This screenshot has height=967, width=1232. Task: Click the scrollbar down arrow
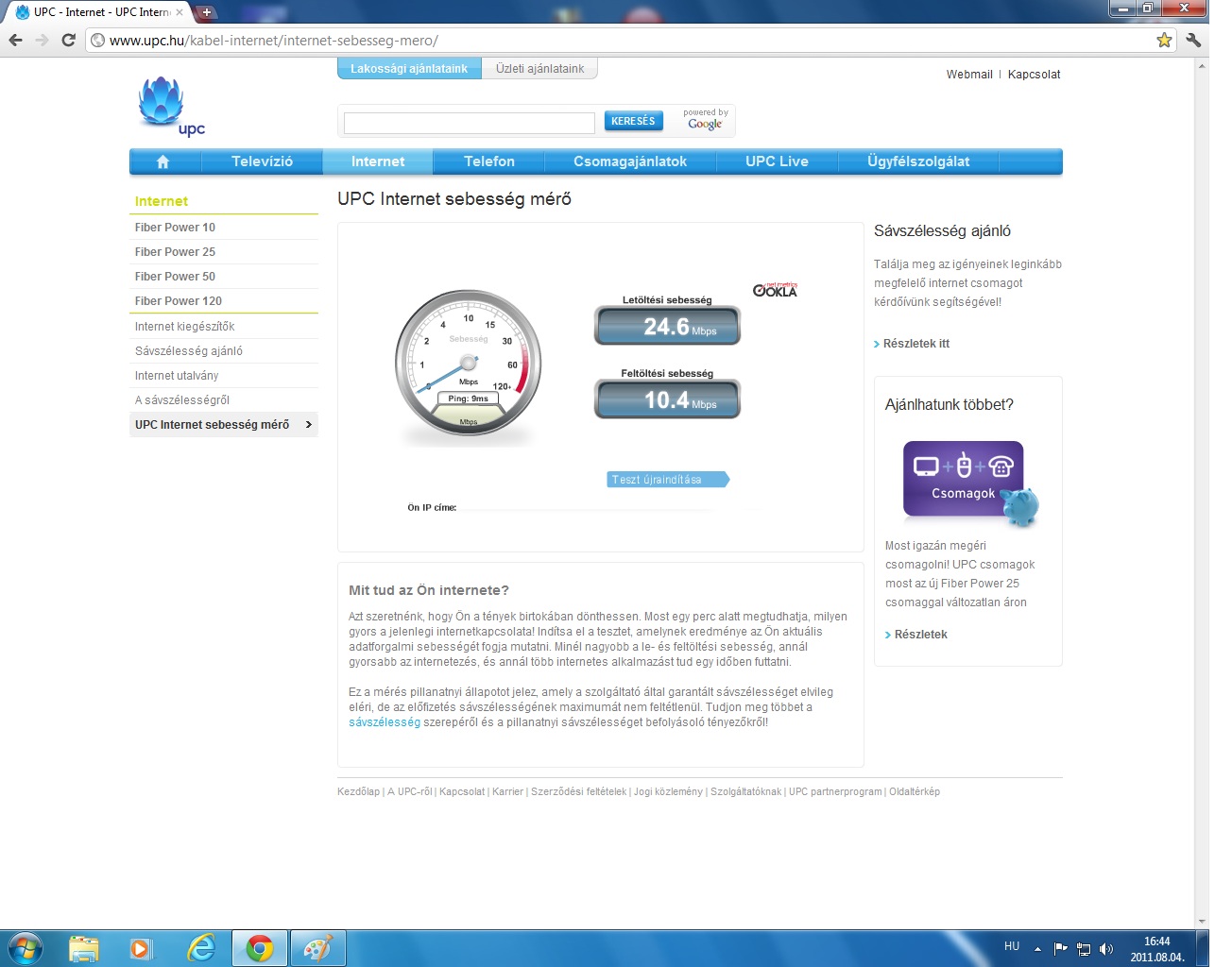(x=1202, y=921)
